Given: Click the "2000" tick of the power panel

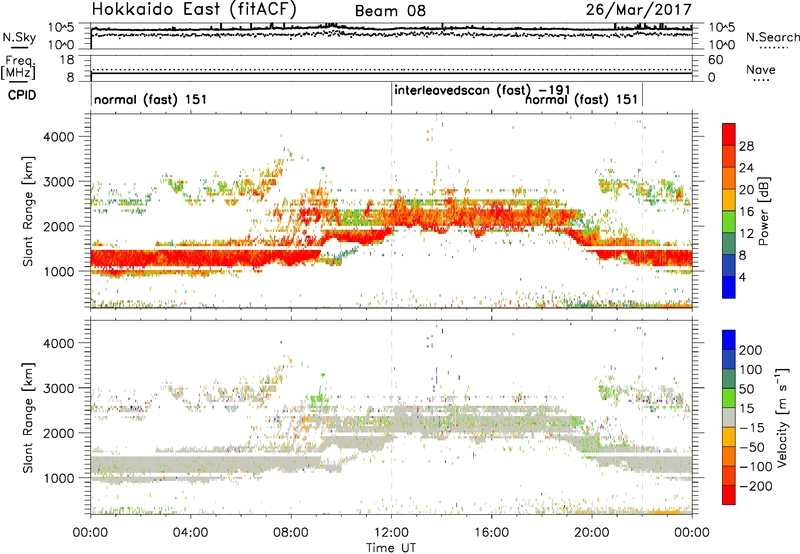Looking at the screenshot, I should 58,226.
